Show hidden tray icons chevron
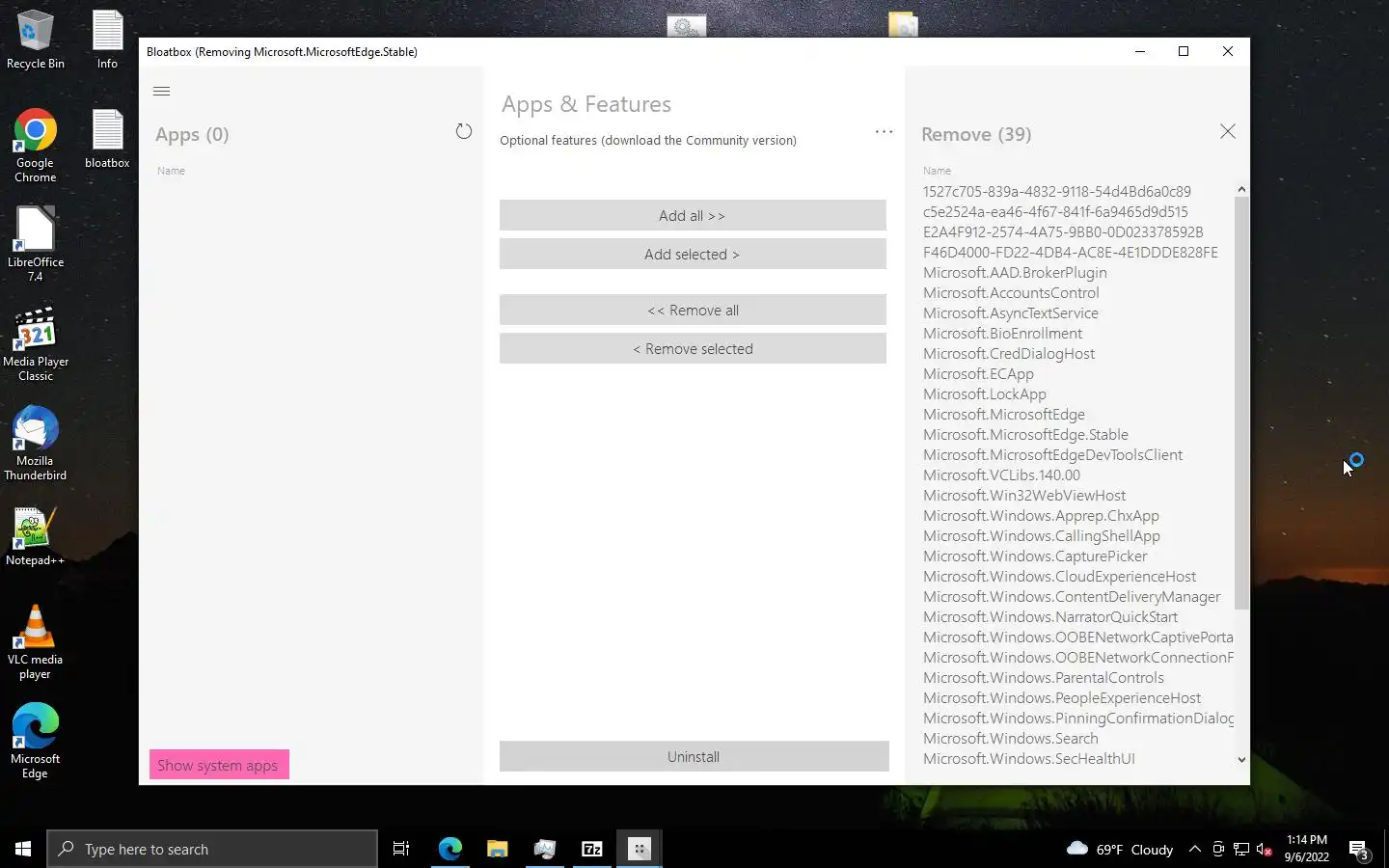This screenshot has width=1389, height=868. pyautogui.click(x=1194, y=849)
